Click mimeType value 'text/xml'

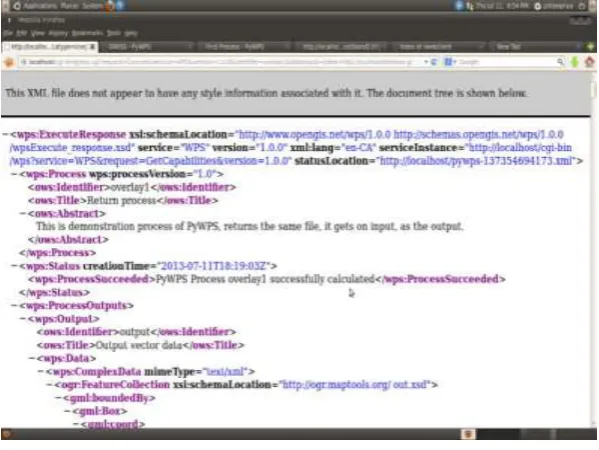click(225, 371)
